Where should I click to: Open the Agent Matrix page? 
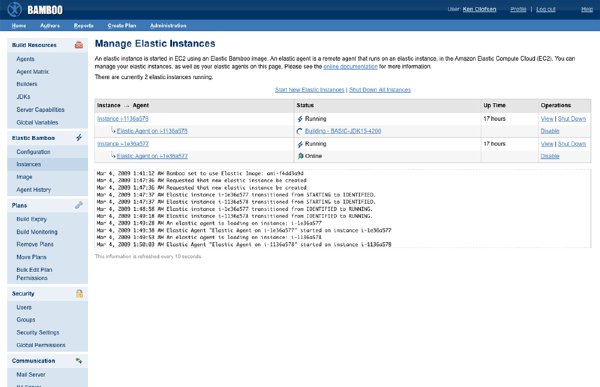pyautogui.click(x=33, y=72)
